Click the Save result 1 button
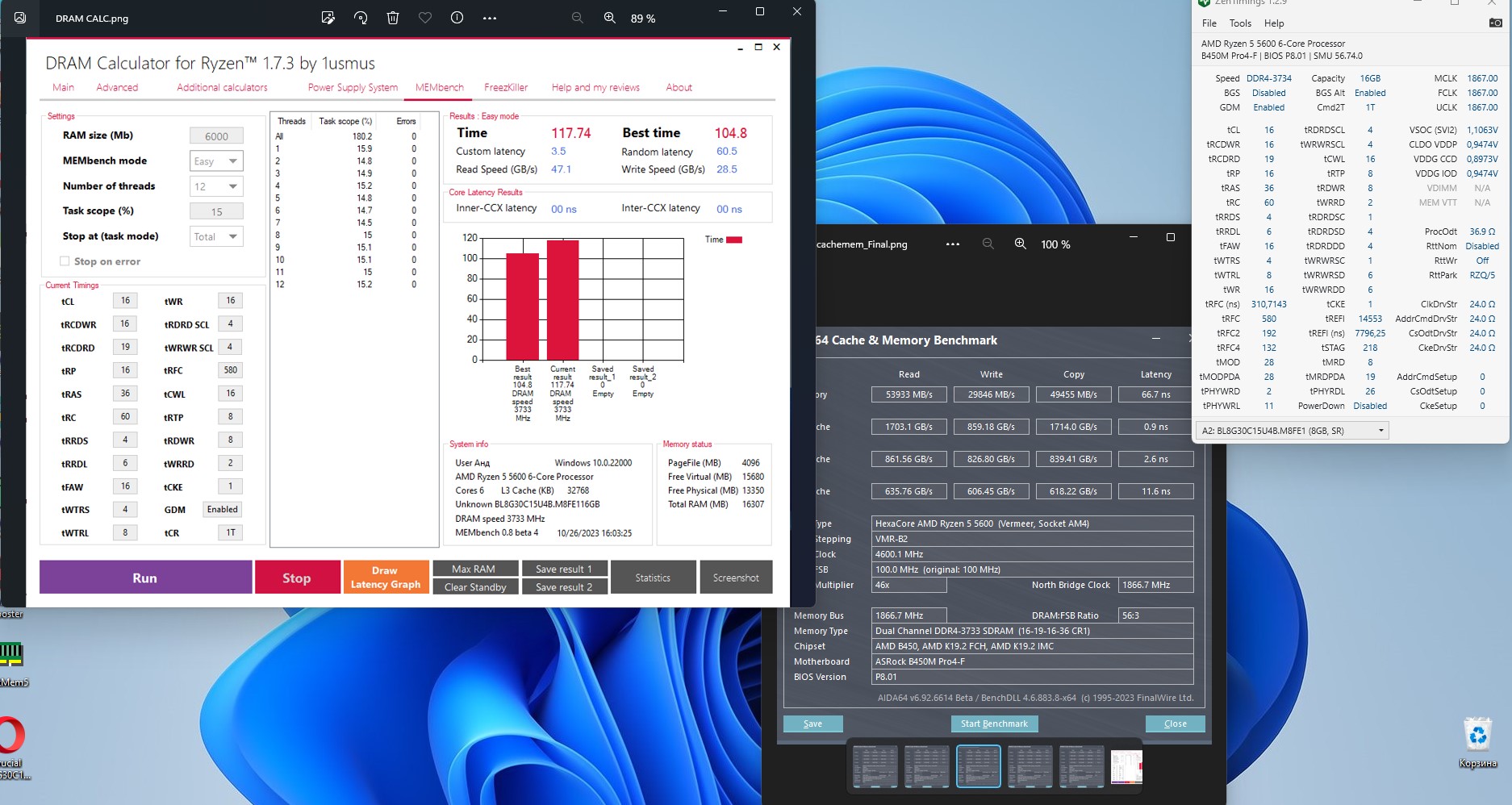Screen dimensions: 1512x805 point(564,569)
